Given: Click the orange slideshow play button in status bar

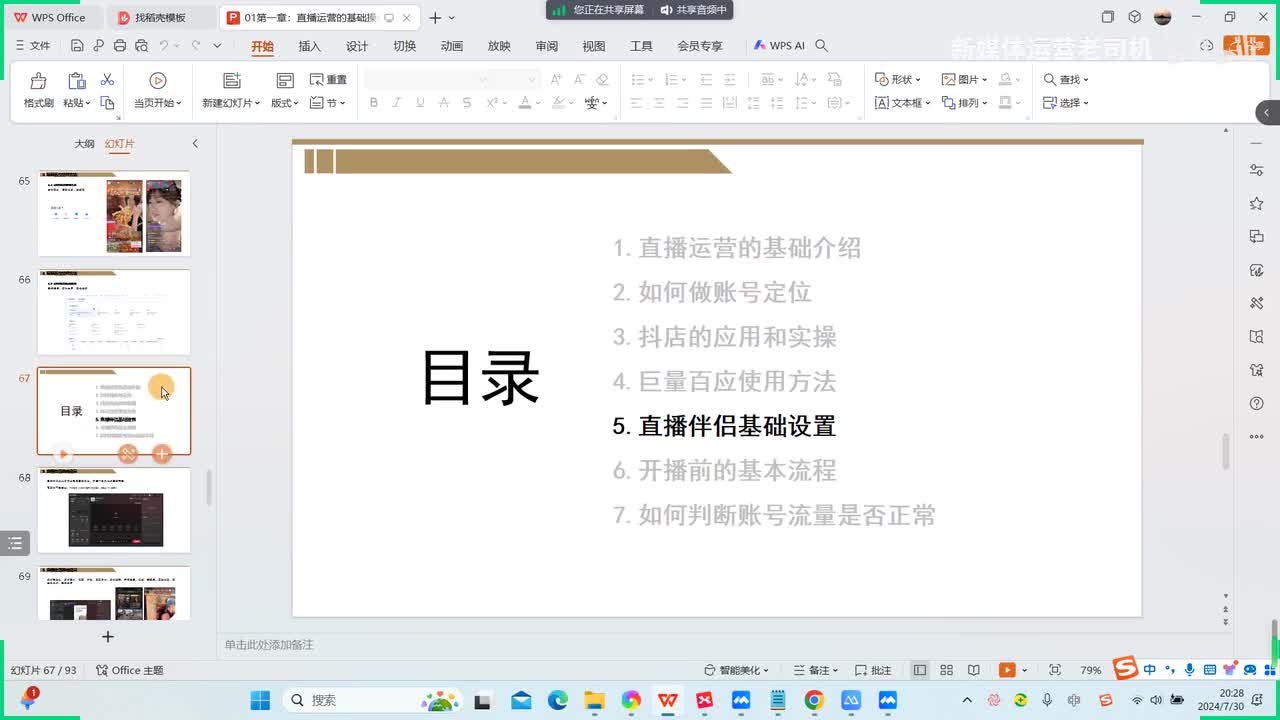Looking at the screenshot, I should [x=1008, y=670].
